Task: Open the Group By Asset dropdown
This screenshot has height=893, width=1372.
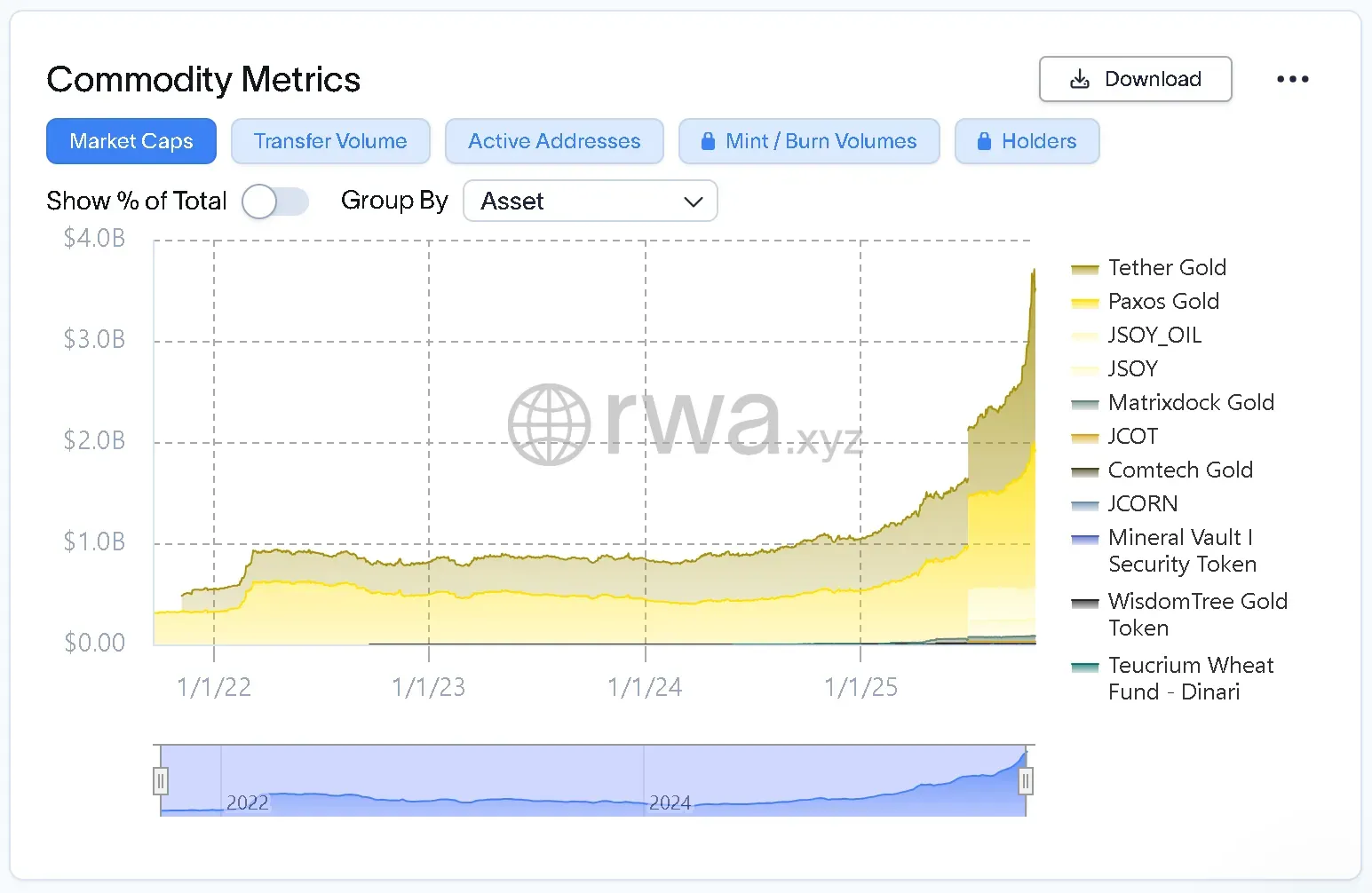Action: [590, 202]
